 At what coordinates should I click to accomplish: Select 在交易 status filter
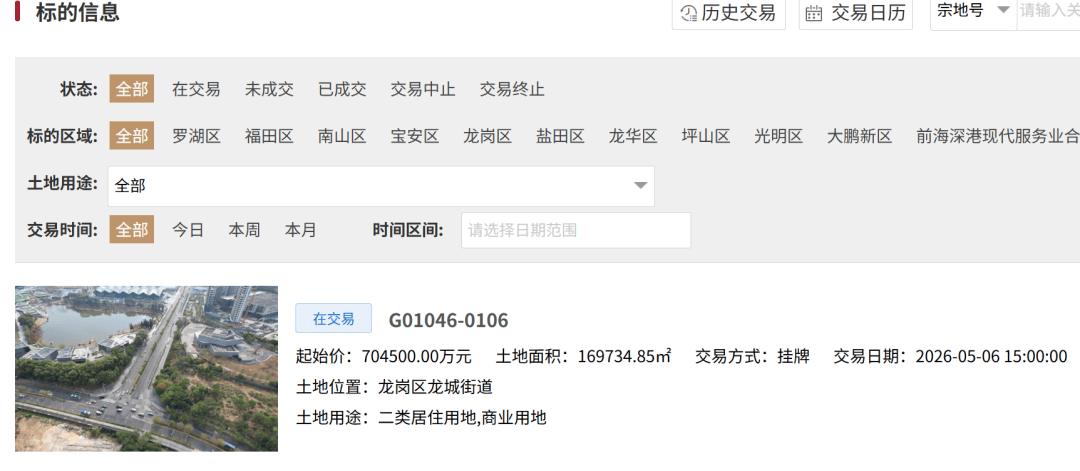(x=196, y=89)
